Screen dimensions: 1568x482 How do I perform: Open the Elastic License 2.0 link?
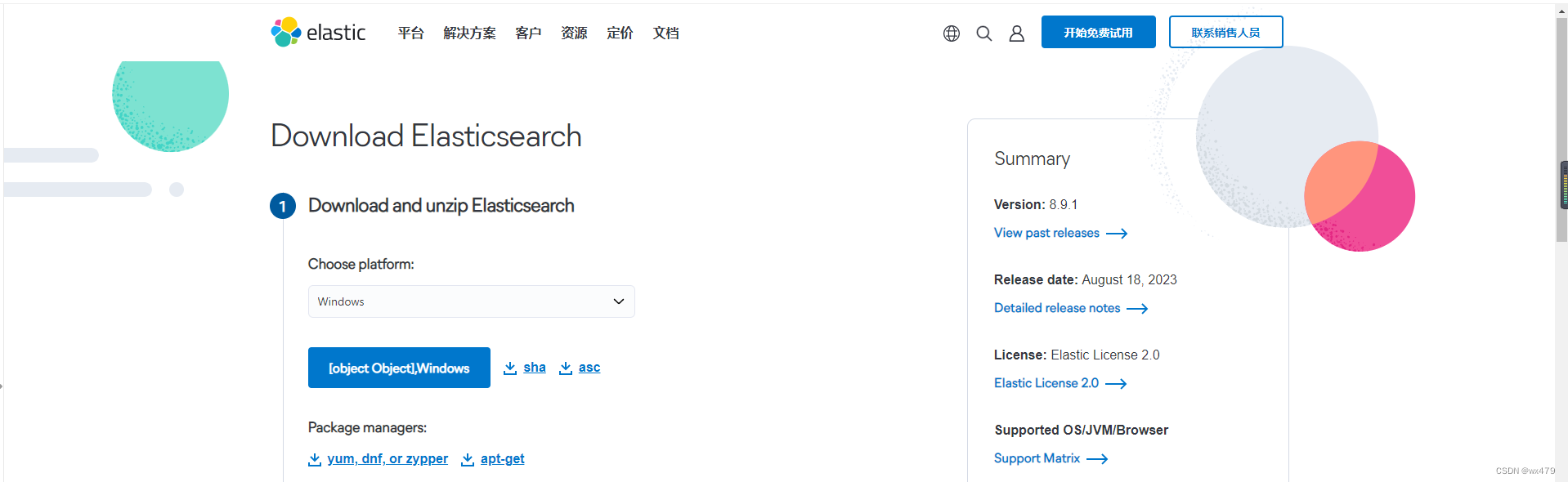(x=1046, y=383)
